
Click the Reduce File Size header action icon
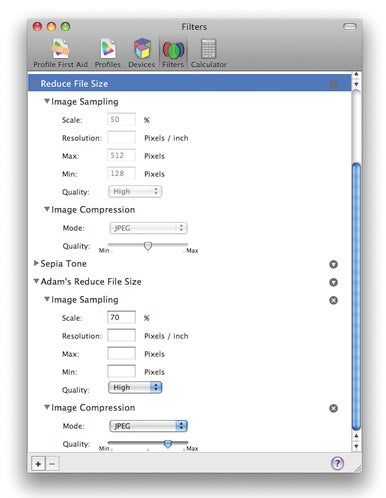click(333, 84)
